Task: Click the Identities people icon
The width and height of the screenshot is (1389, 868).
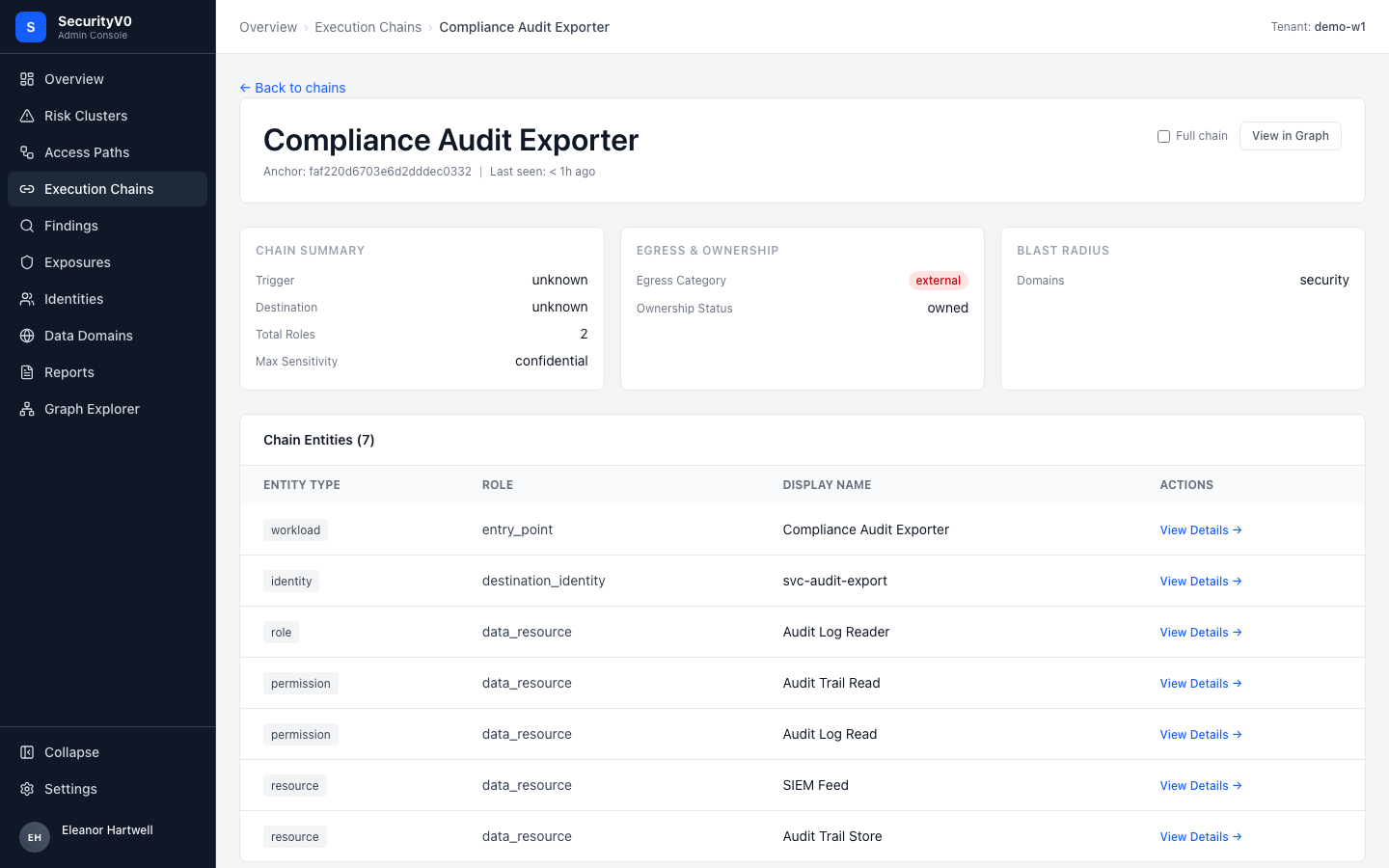Action: pos(27,299)
